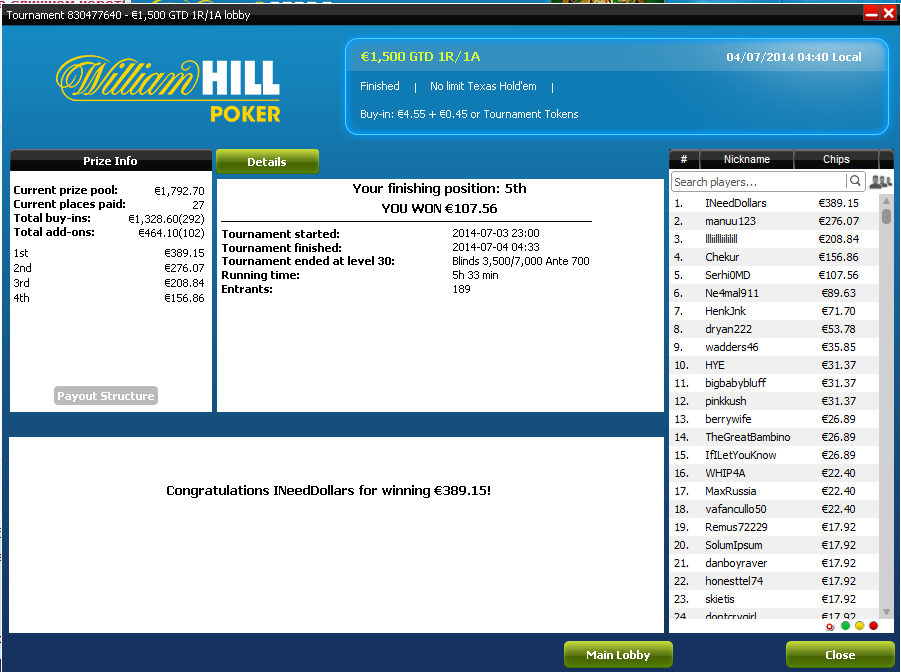Click the 4th place prize row

[x=109, y=298]
